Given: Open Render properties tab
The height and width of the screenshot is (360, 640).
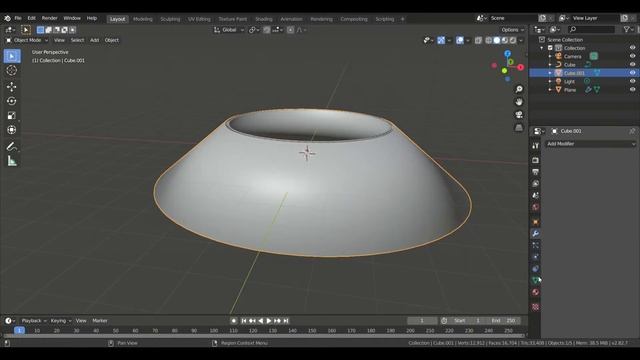Looking at the screenshot, I should click(536, 160).
